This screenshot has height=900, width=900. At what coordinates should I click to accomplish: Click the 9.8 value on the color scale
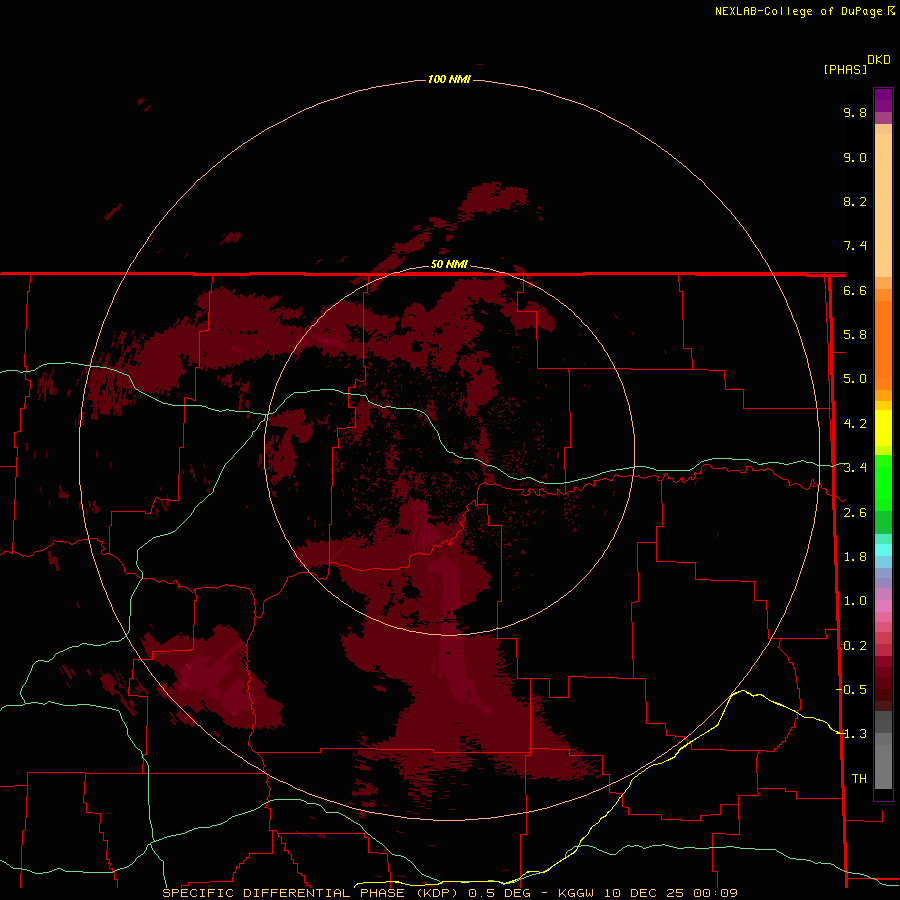point(855,112)
